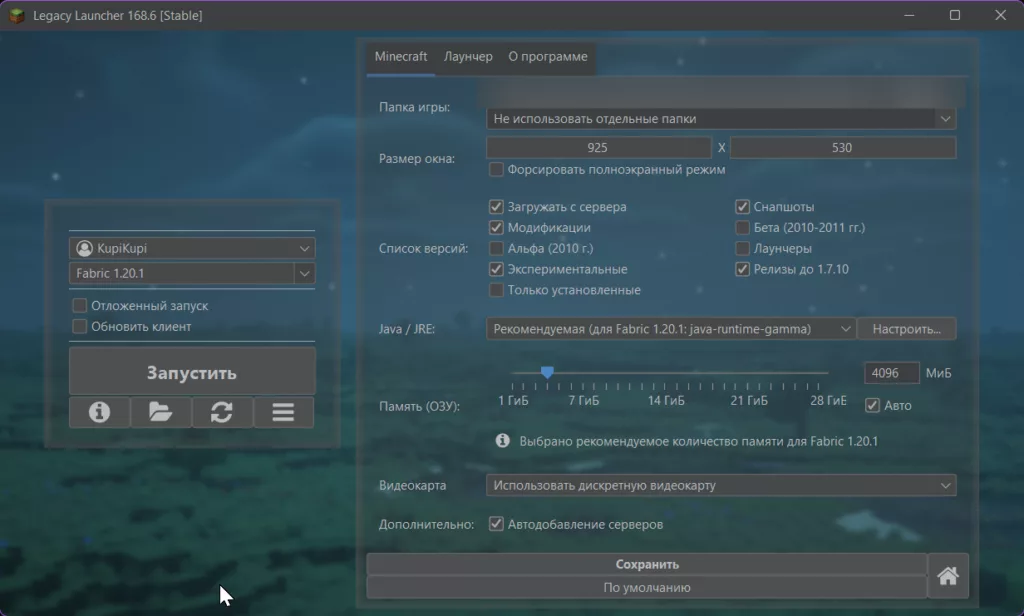The height and width of the screenshot is (616, 1024).
Task: Toggle the Авто memory checkbox
Action: [872, 405]
